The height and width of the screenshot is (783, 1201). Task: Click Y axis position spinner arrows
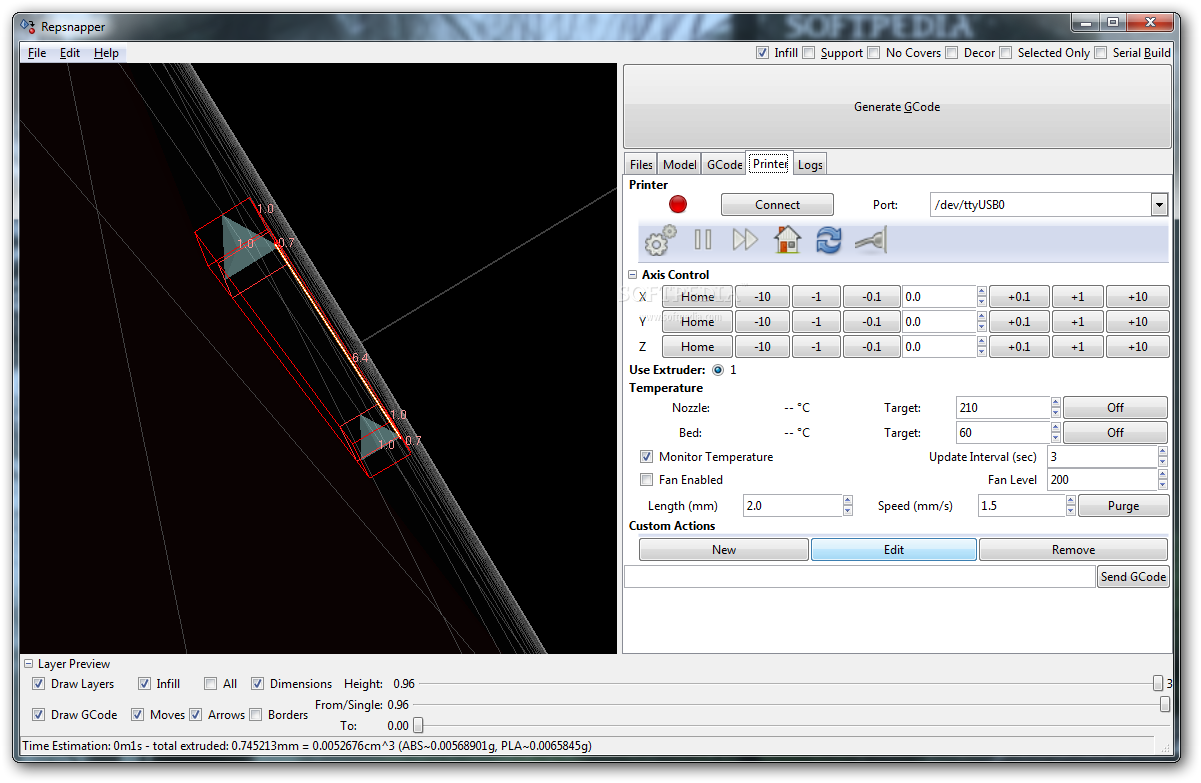[x=981, y=321]
